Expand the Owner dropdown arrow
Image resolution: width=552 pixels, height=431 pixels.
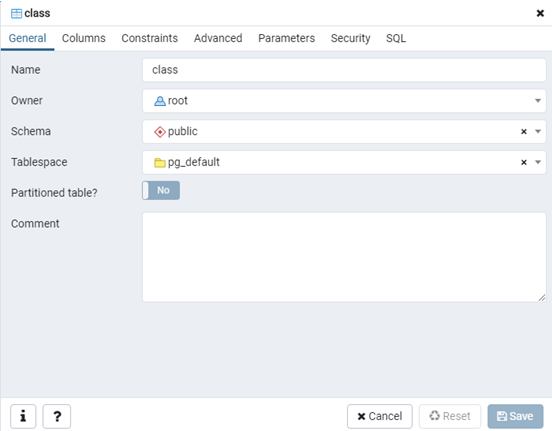point(538,101)
